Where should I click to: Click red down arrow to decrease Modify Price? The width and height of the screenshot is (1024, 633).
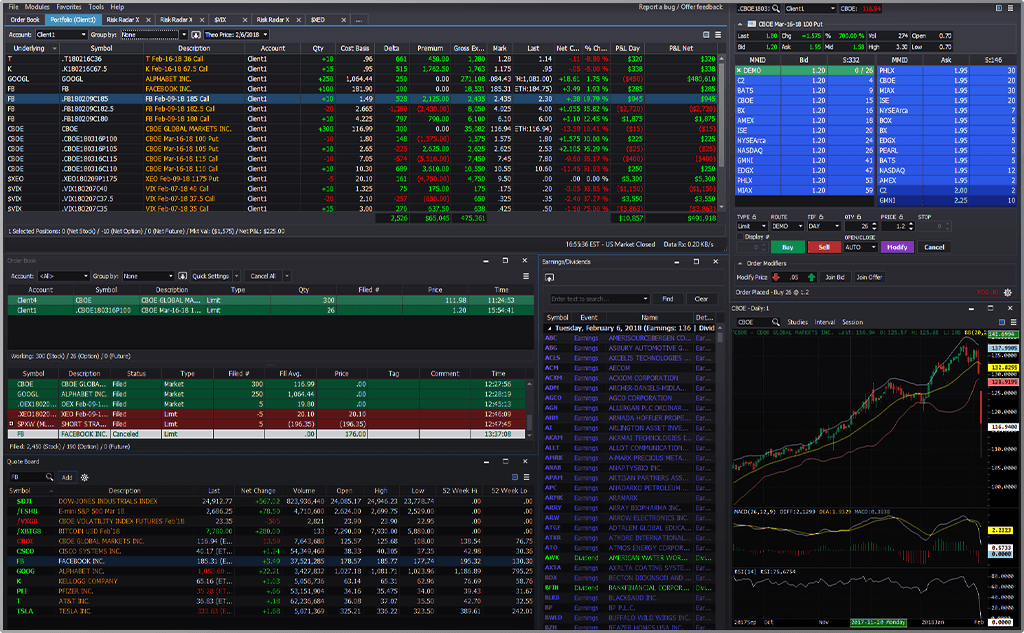(x=776, y=277)
